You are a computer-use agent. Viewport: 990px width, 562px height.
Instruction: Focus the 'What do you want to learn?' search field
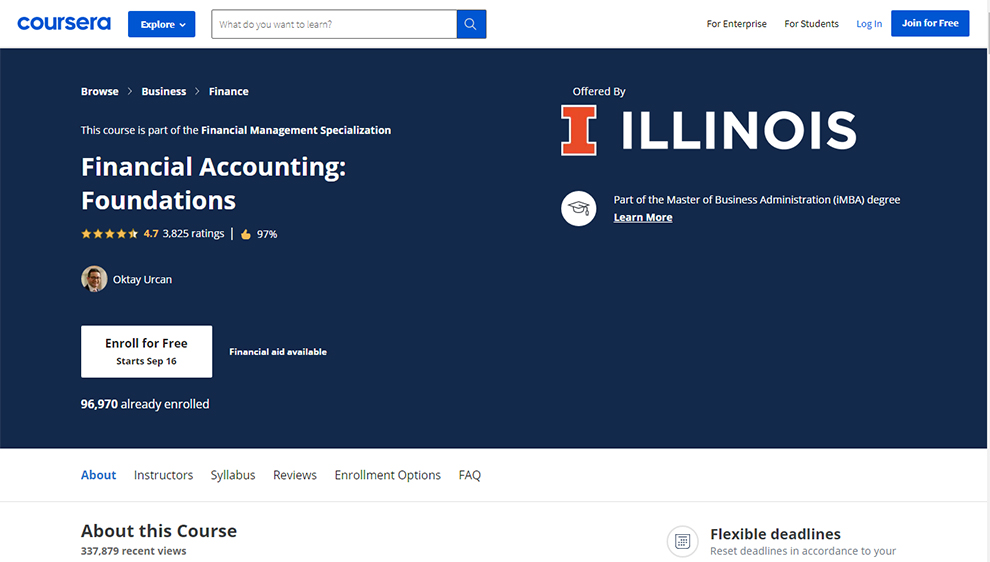tap(334, 24)
